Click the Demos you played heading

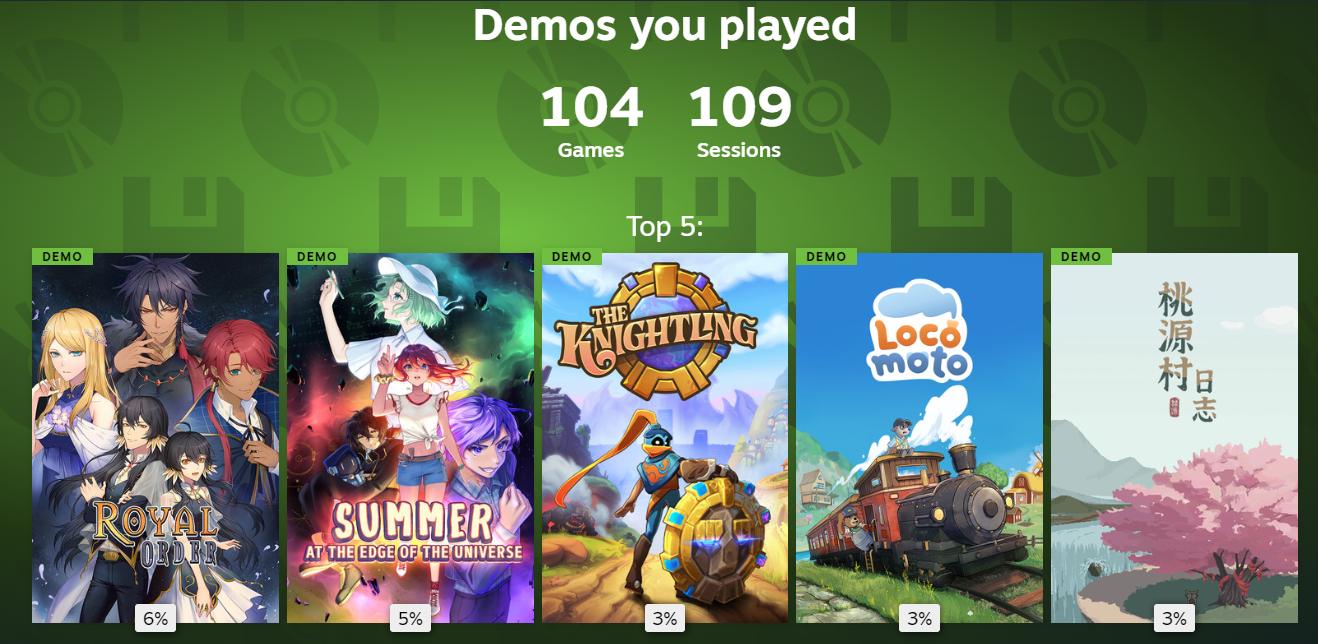[664, 25]
